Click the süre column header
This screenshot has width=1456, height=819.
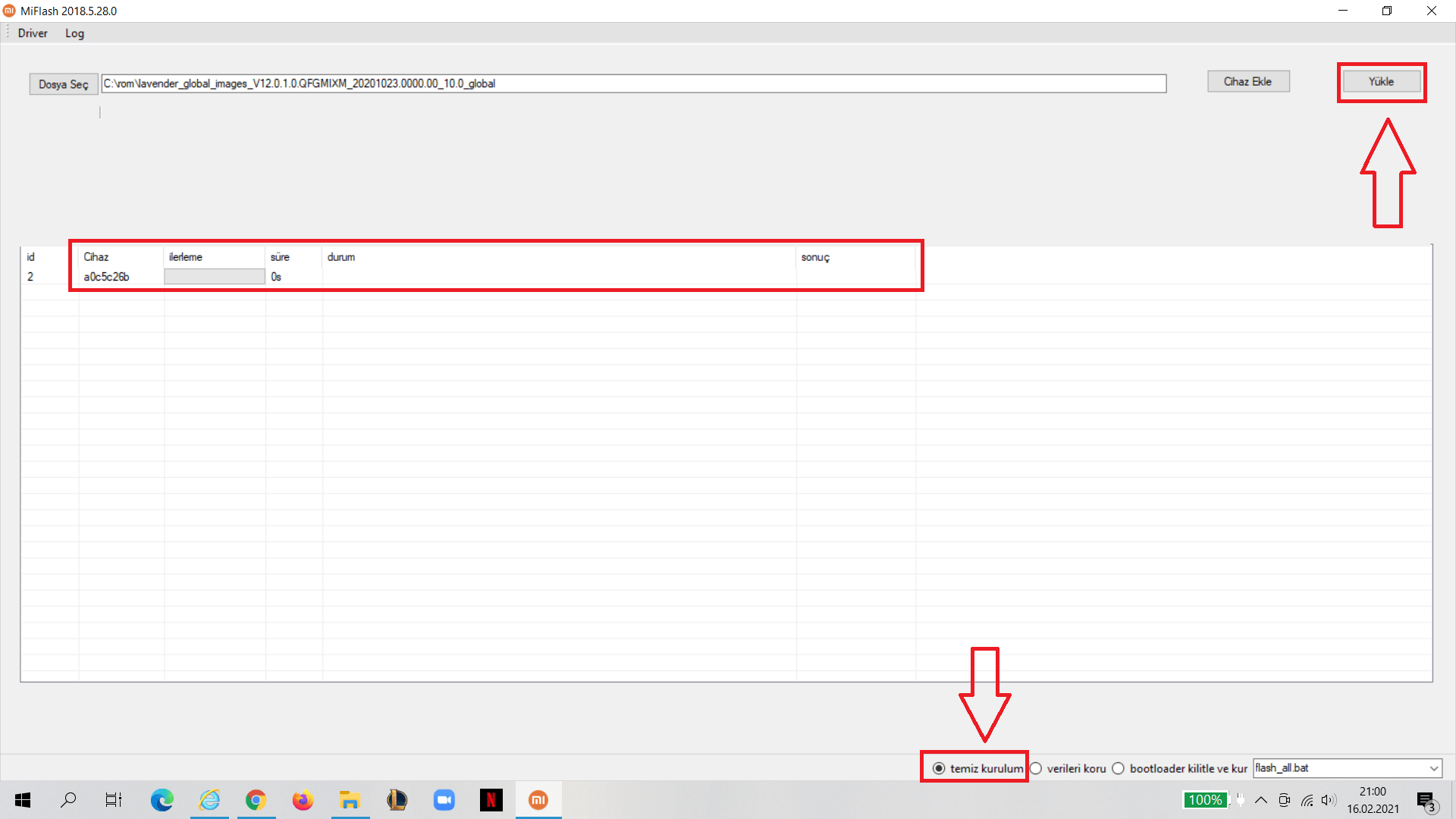(294, 257)
